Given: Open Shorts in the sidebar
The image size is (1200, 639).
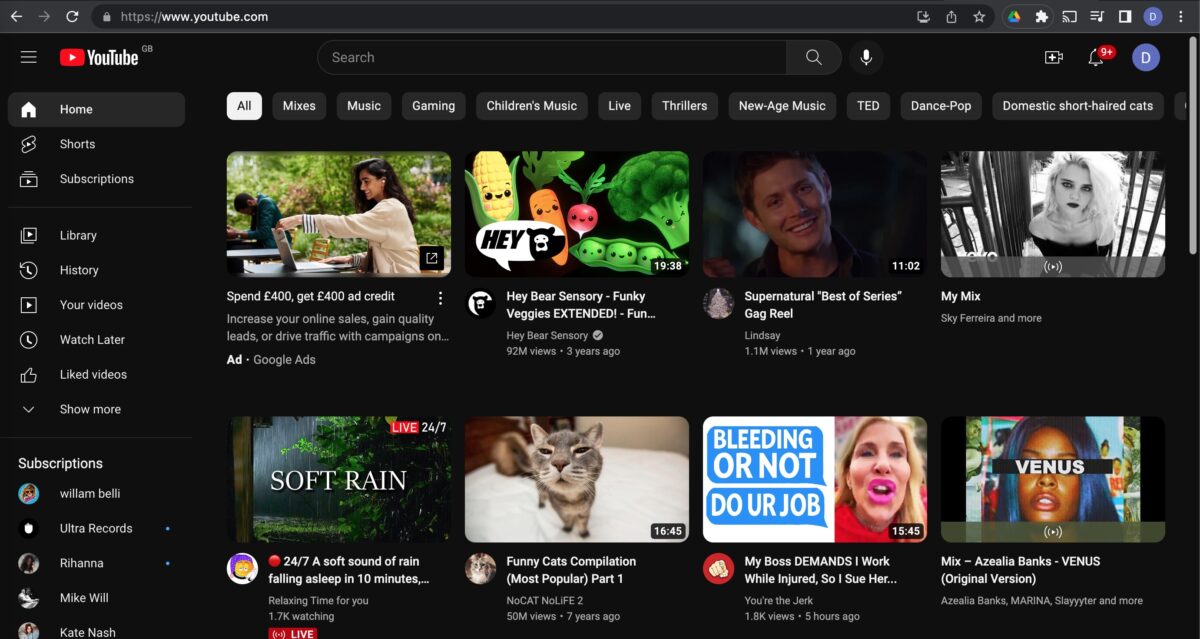Looking at the screenshot, I should 96,144.
